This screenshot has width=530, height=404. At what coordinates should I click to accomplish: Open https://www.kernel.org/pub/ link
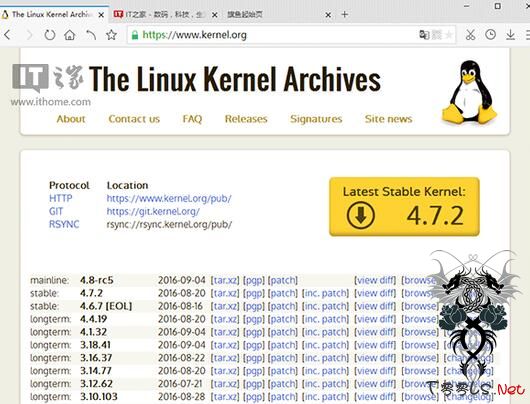pyautogui.click(x=169, y=198)
